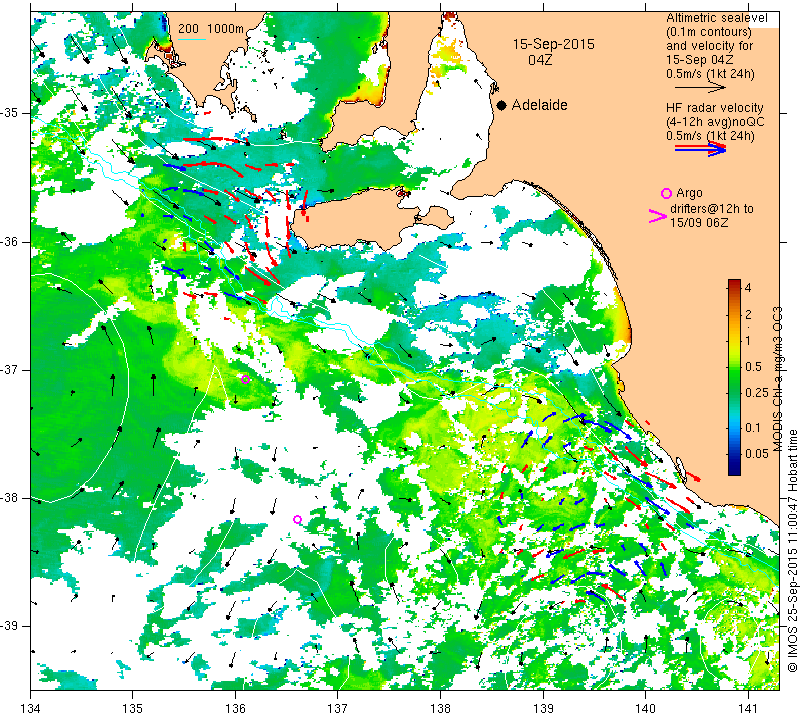Click the '15/09 06Z' drifter time text
The width and height of the screenshot is (800, 720).
pos(699,222)
